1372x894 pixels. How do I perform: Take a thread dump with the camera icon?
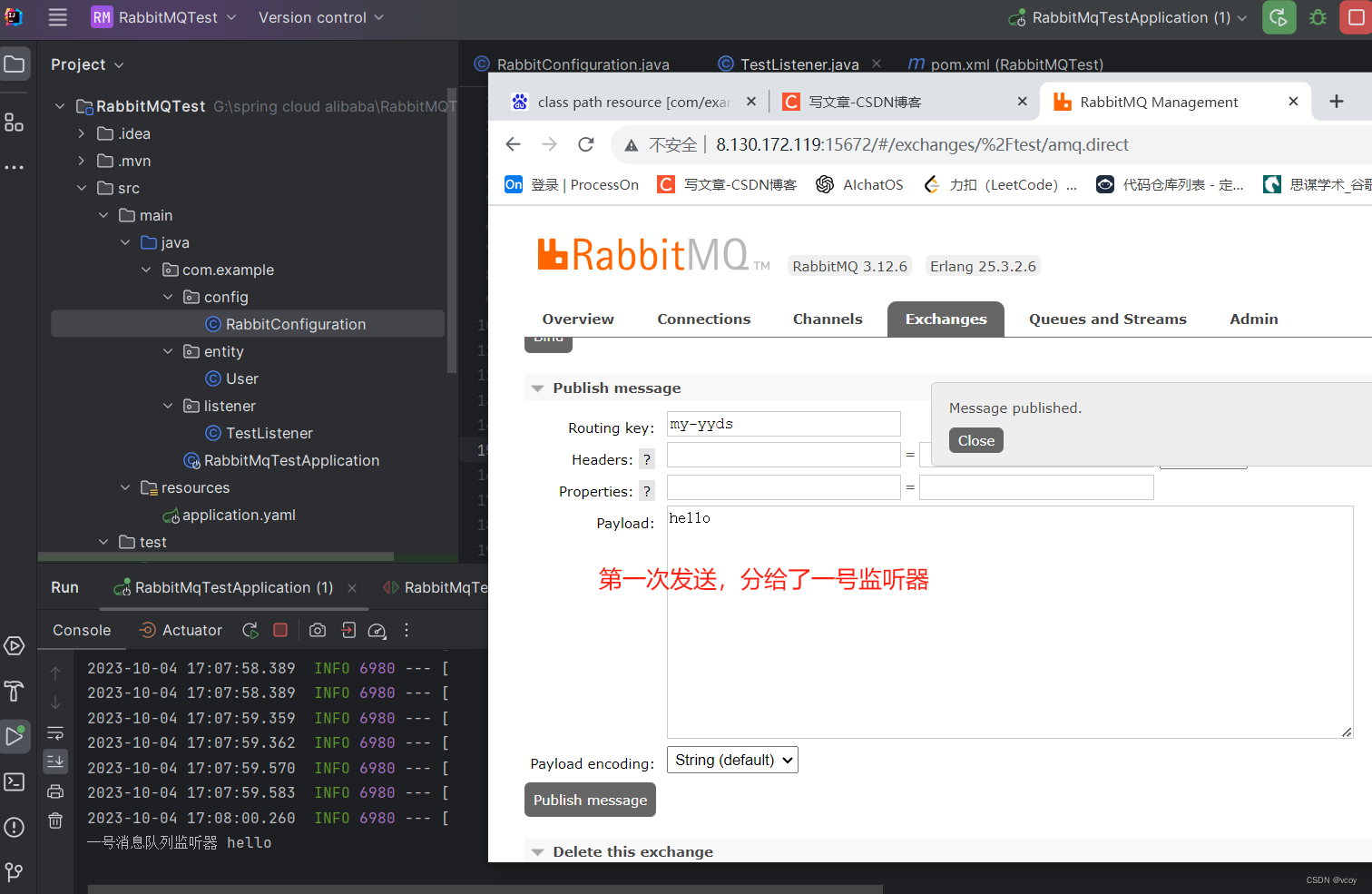pyautogui.click(x=318, y=630)
